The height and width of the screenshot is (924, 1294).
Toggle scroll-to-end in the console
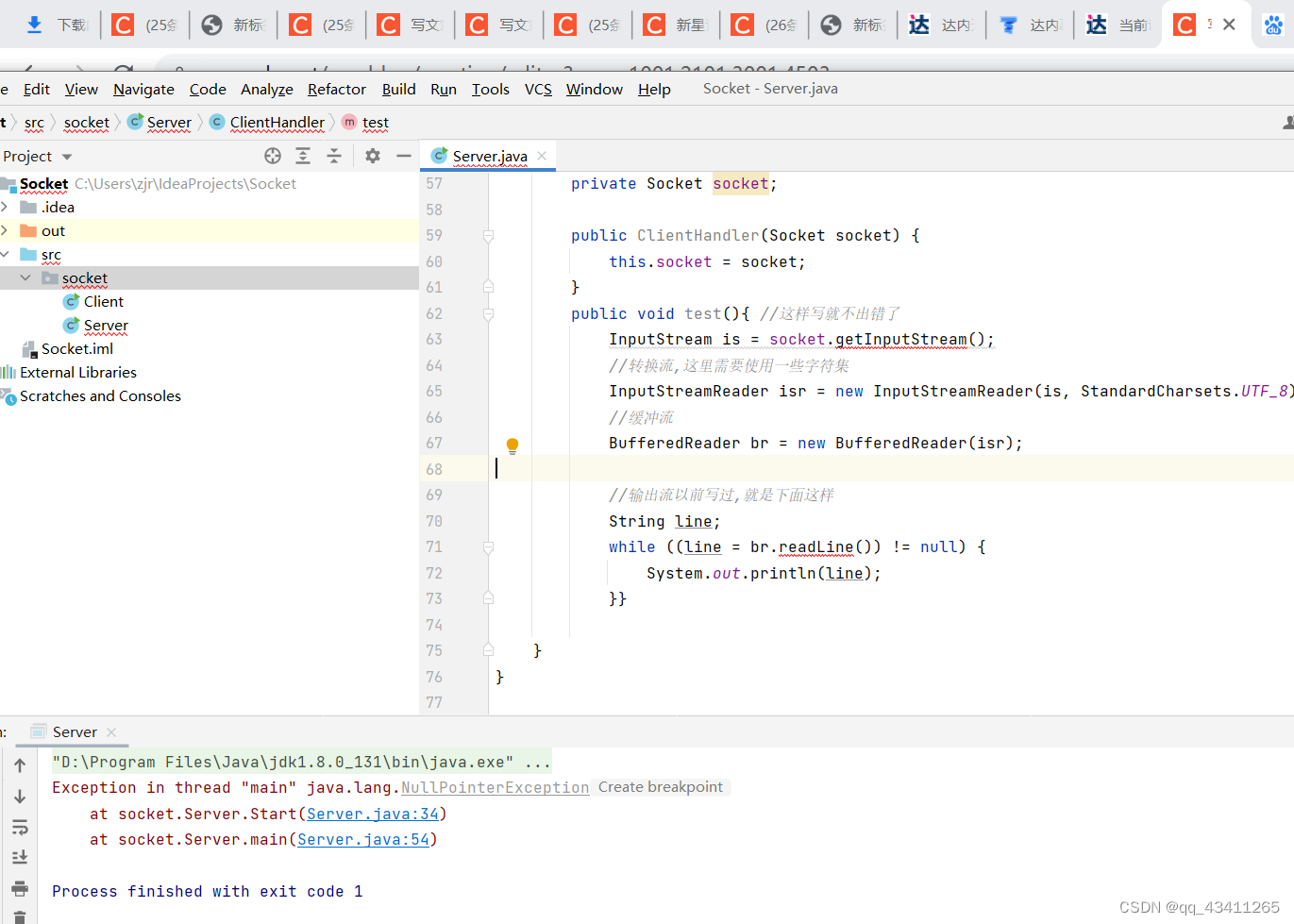pyautogui.click(x=20, y=857)
